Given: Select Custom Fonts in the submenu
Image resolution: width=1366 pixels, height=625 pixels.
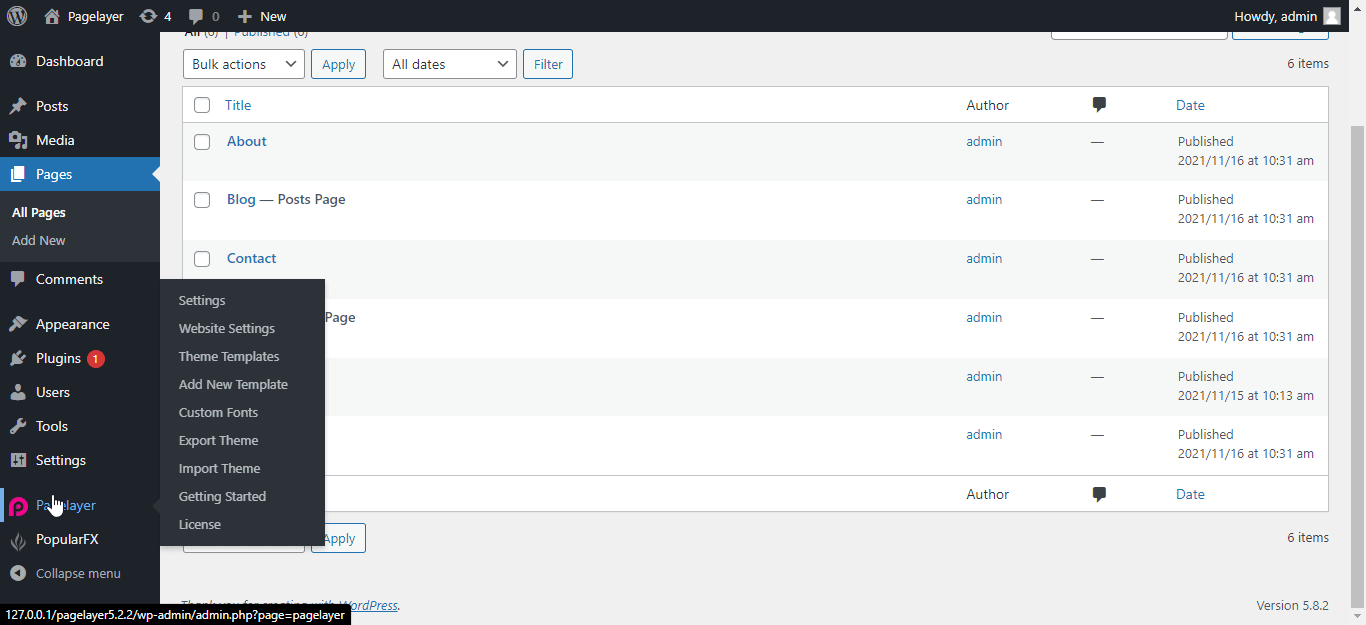Looking at the screenshot, I should click(x=218, y=413).
